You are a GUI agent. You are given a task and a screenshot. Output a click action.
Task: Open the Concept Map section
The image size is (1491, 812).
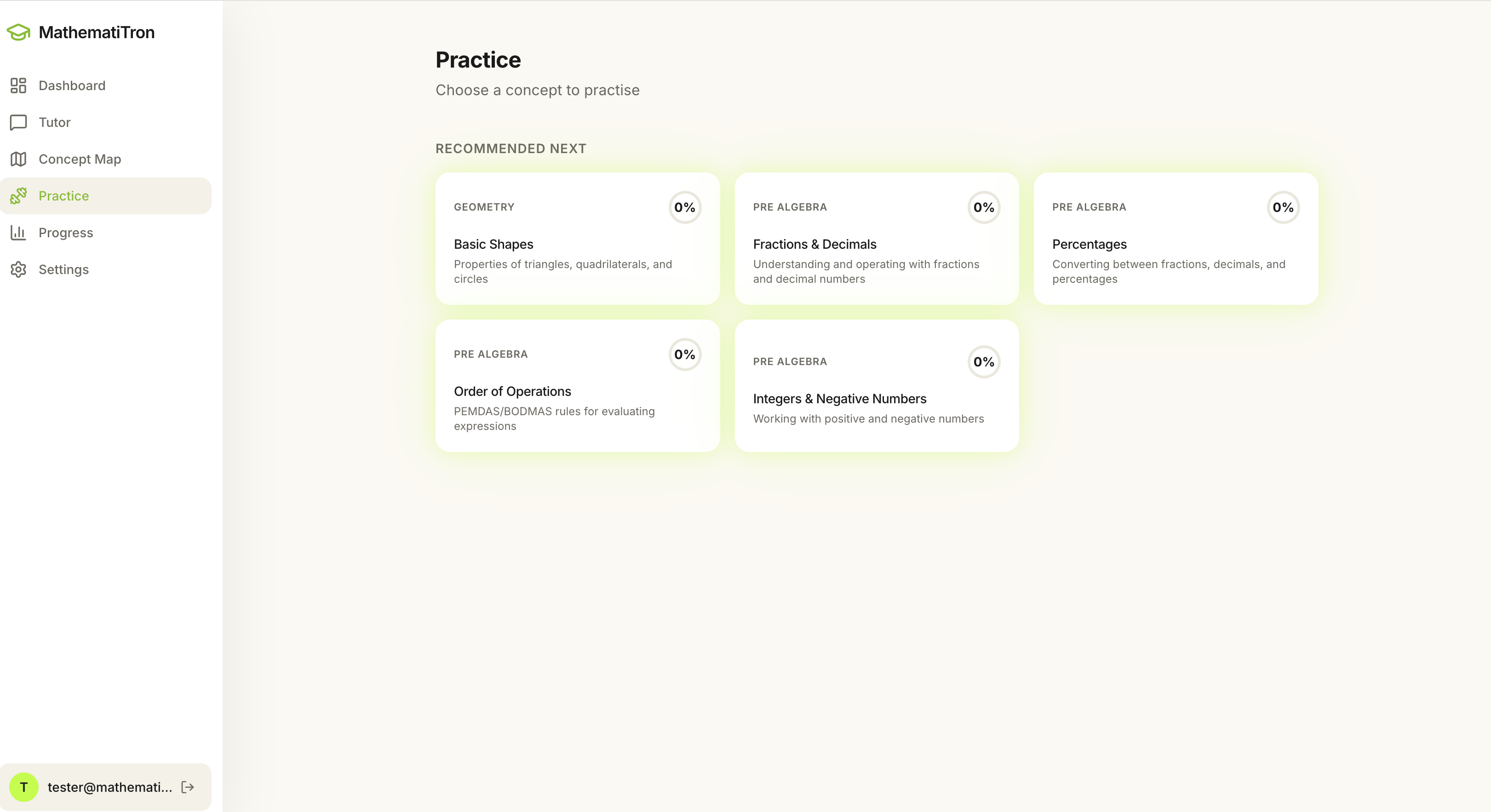pyautogui.click(x=79, y=159)
